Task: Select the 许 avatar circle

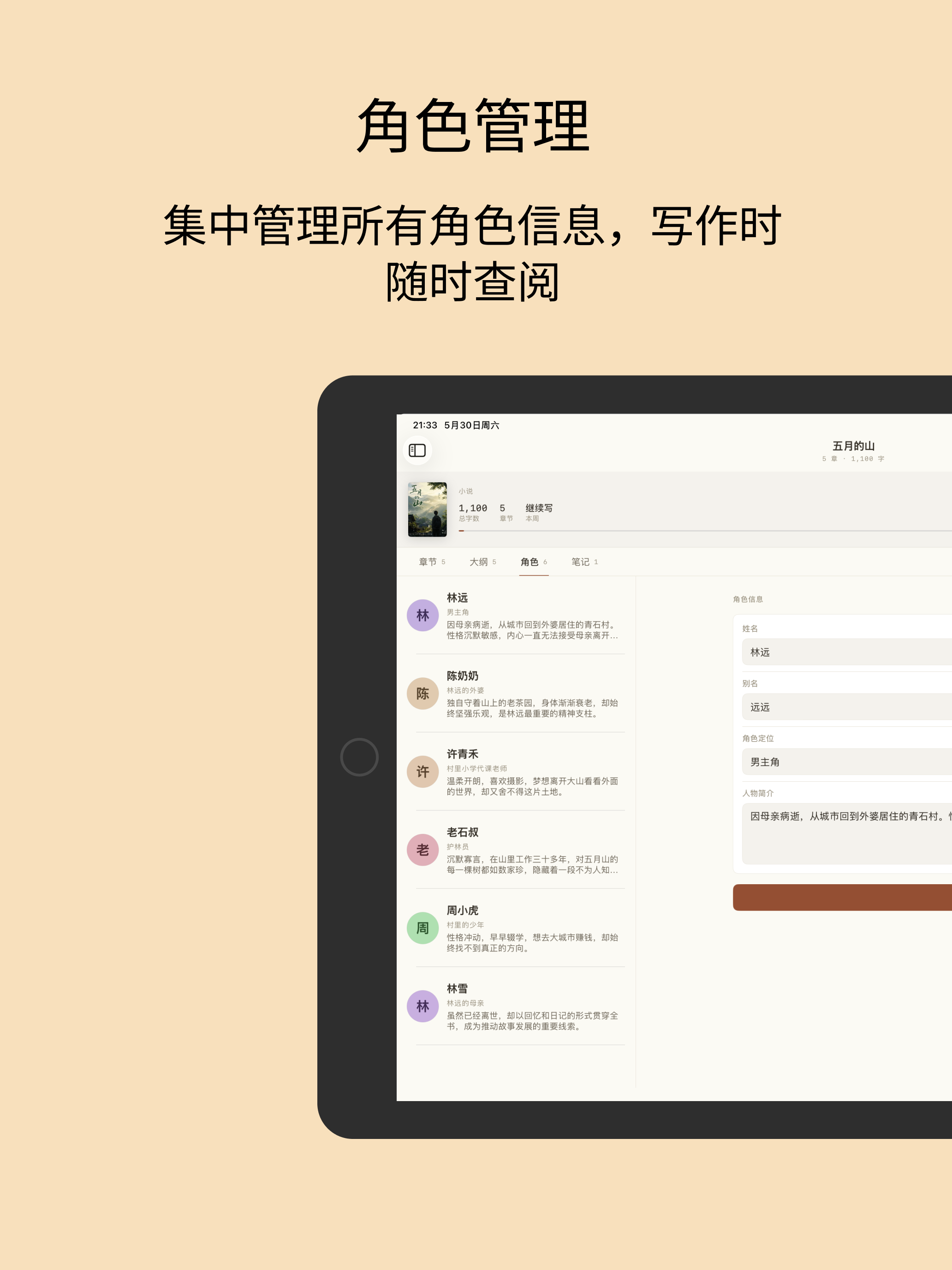Action: click(423, 772)
